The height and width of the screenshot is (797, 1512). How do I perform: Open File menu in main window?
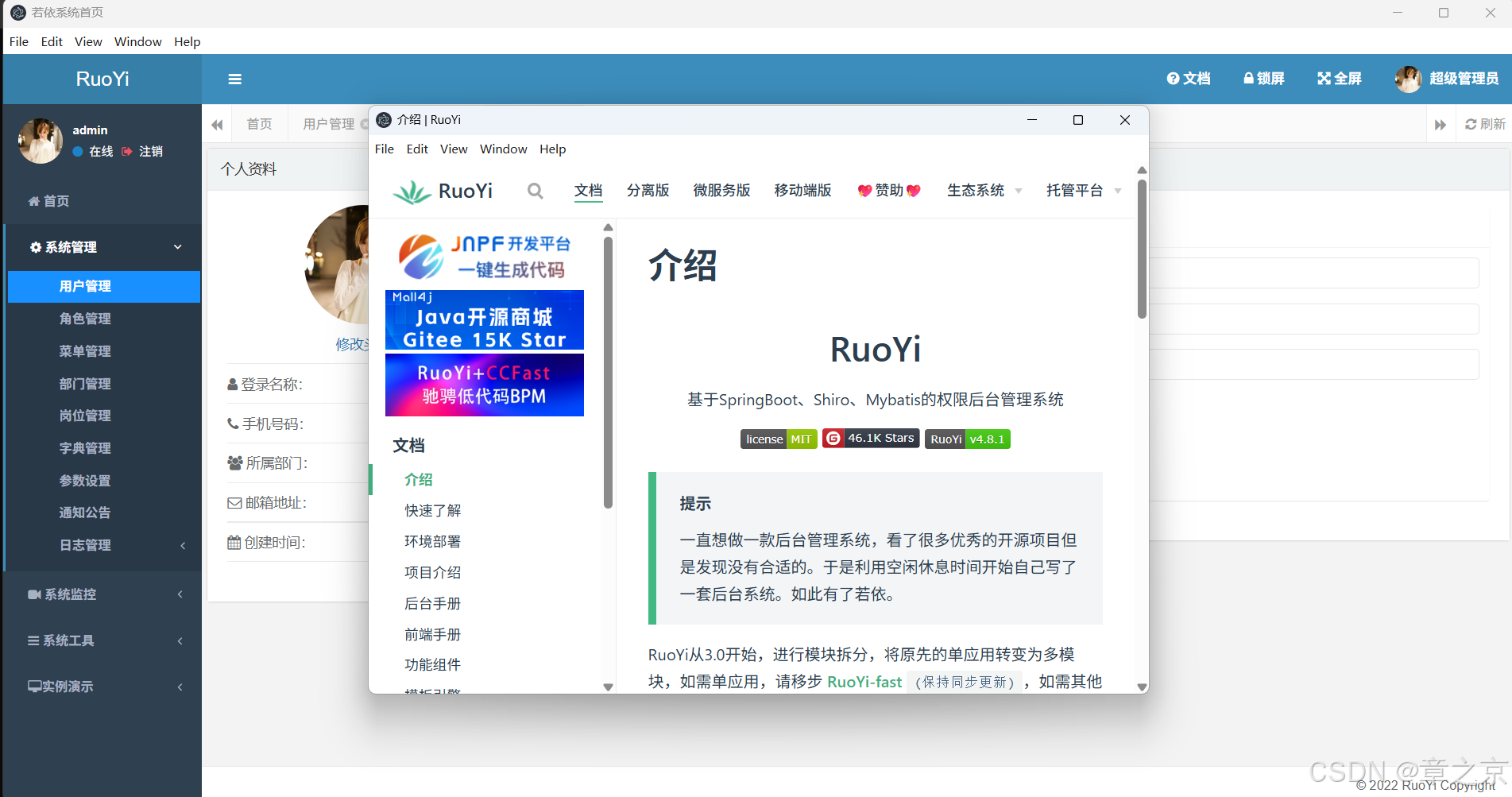point(19,41)
